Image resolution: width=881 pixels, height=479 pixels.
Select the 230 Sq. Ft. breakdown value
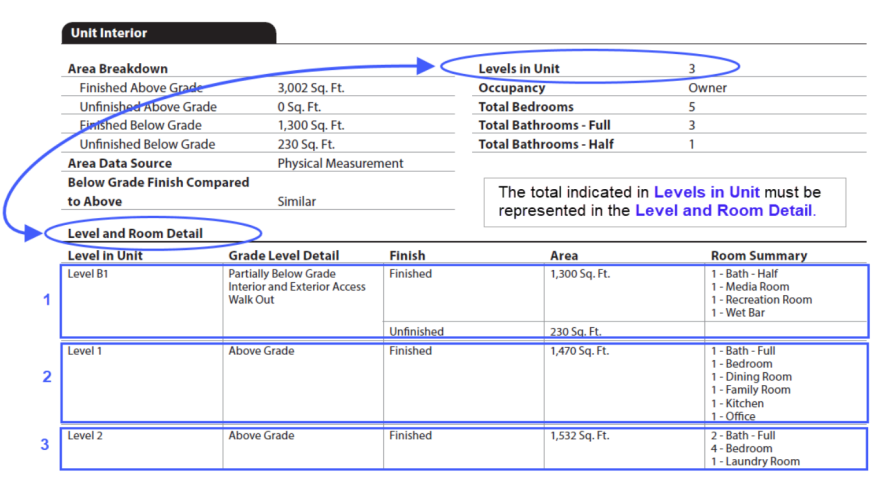(306, 144)
